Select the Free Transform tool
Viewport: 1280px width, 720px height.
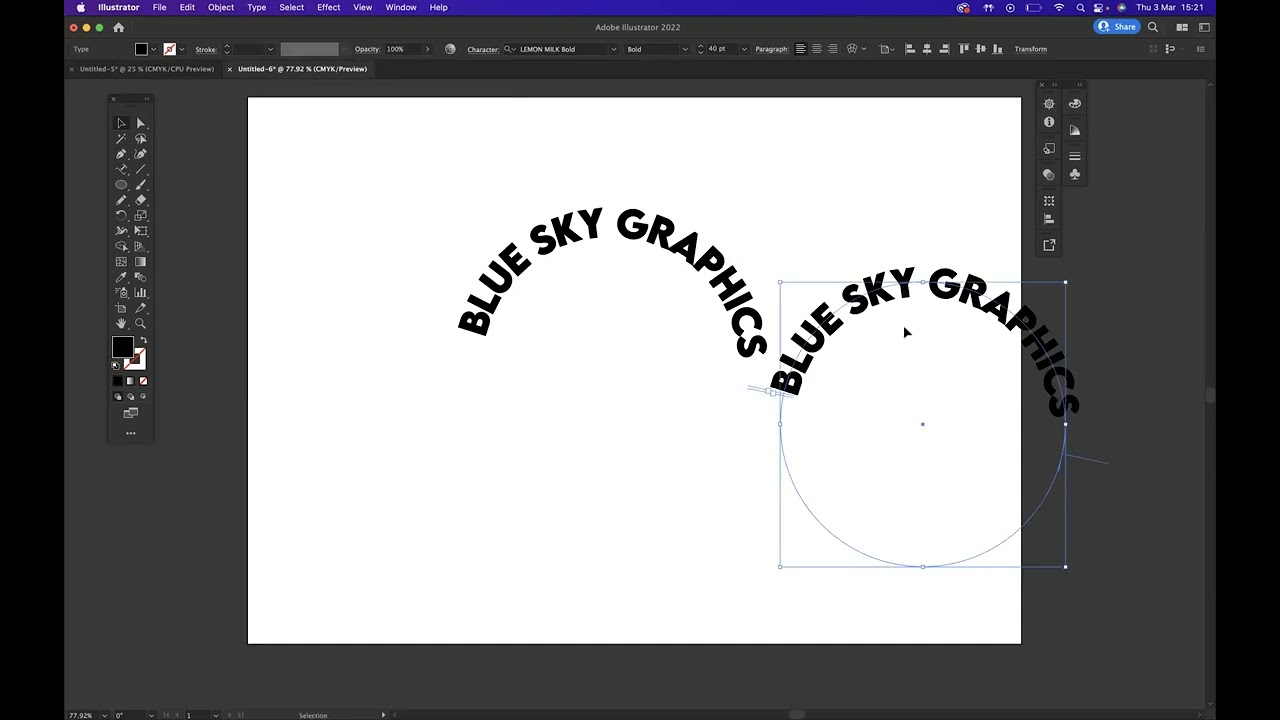pos(140,231)
